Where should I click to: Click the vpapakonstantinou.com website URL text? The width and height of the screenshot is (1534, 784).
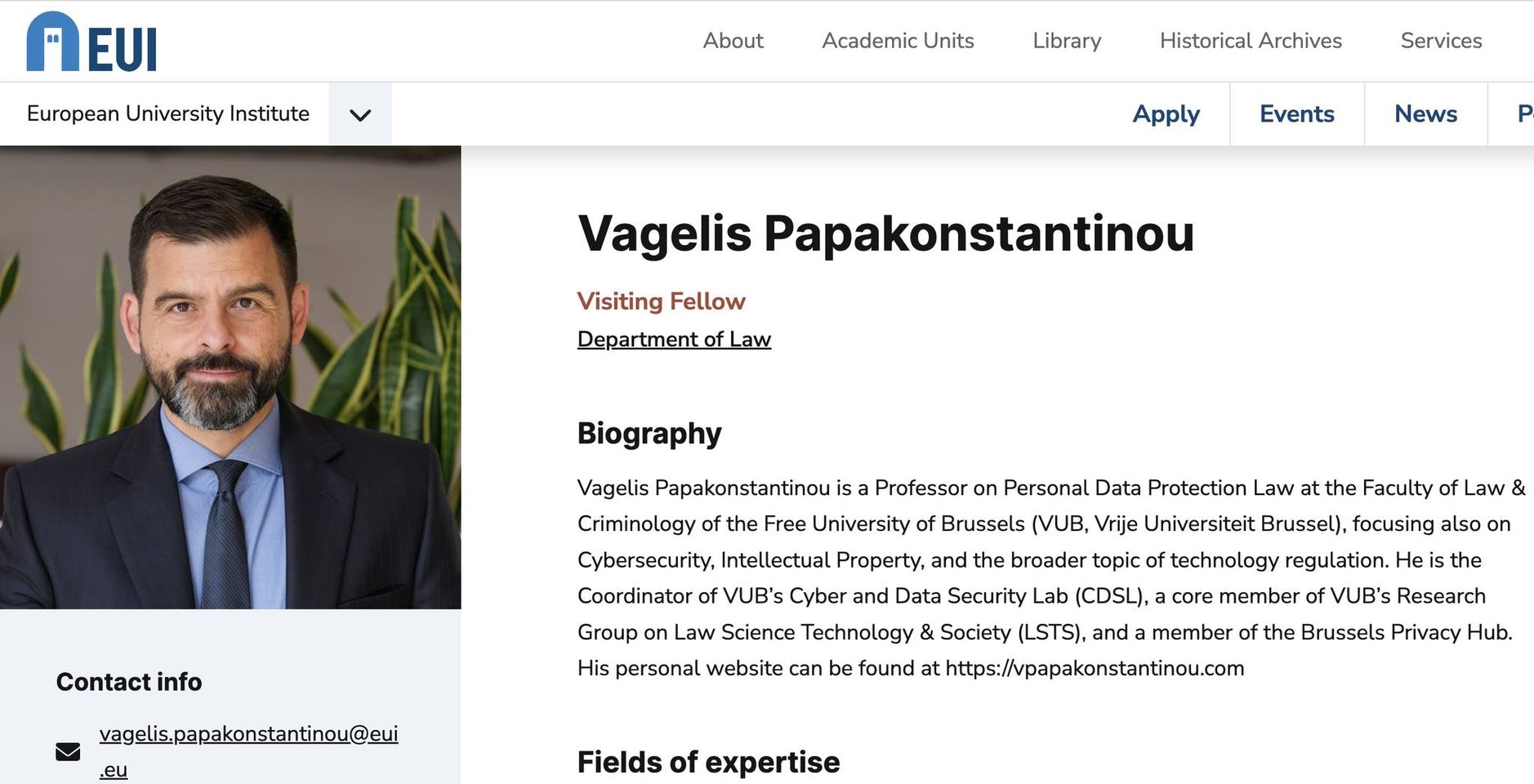(1095, 668)
